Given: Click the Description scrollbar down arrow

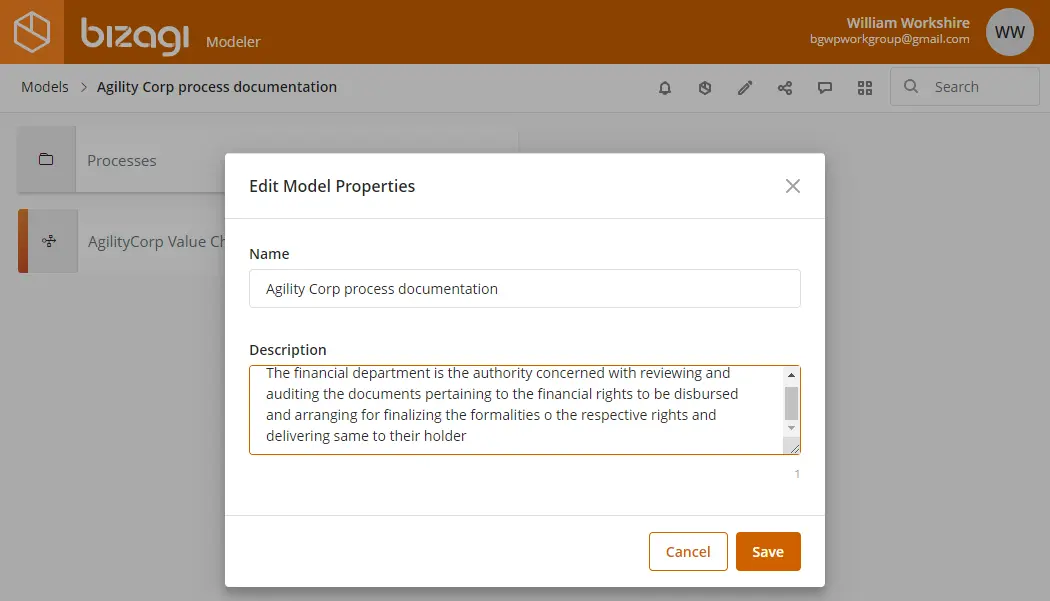Looking at the screenshot, I should [792, 427].
